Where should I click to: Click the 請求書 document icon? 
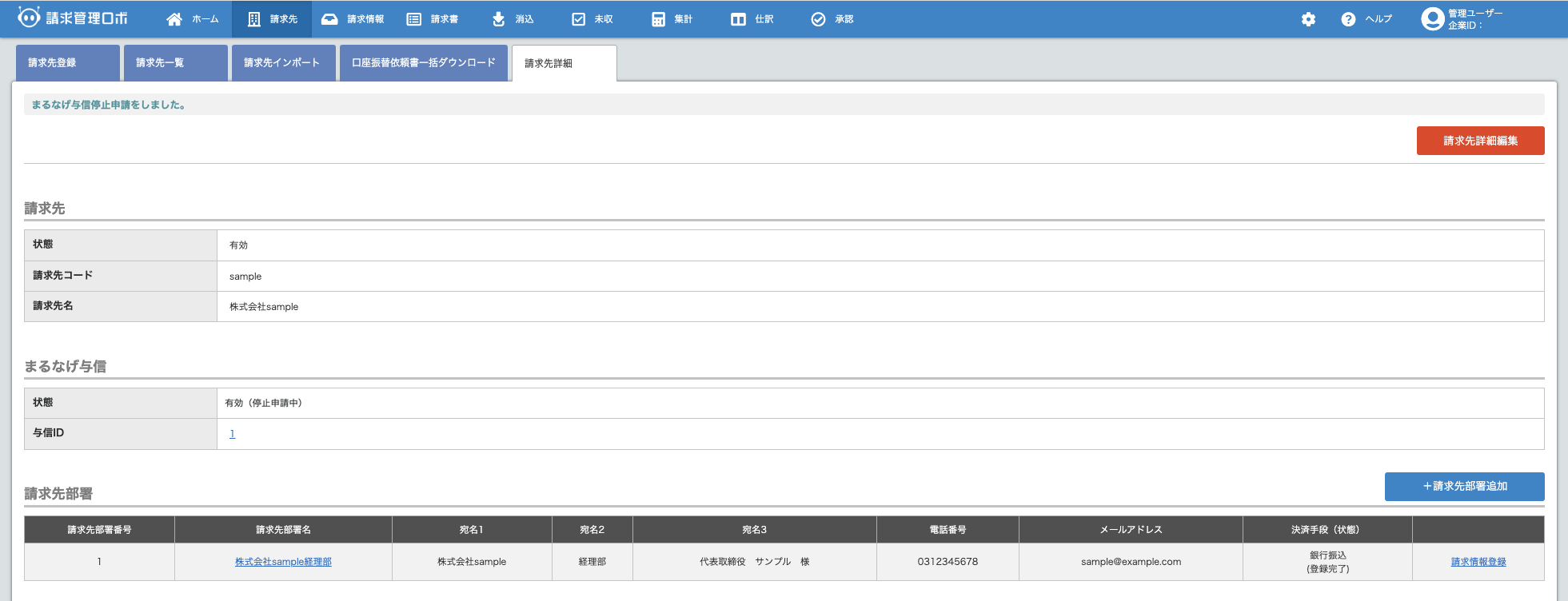coord(413,19)
